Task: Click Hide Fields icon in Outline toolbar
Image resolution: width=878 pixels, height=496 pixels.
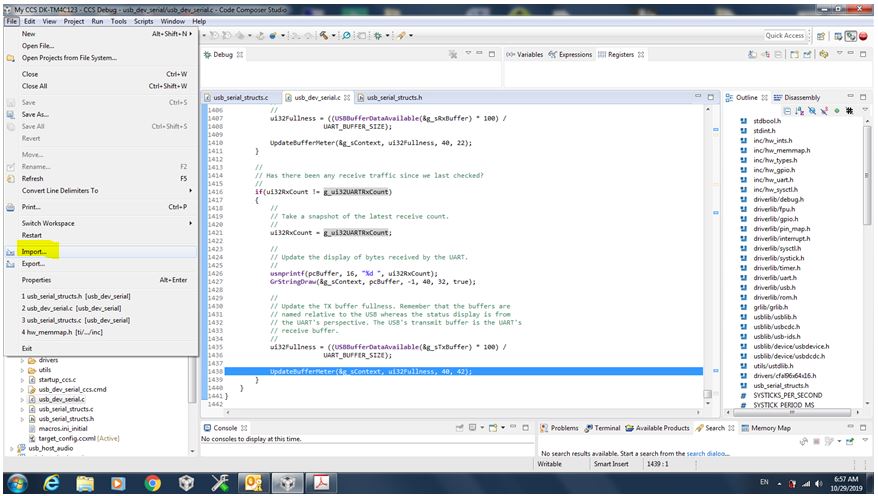Action: (x=812, y=111)
